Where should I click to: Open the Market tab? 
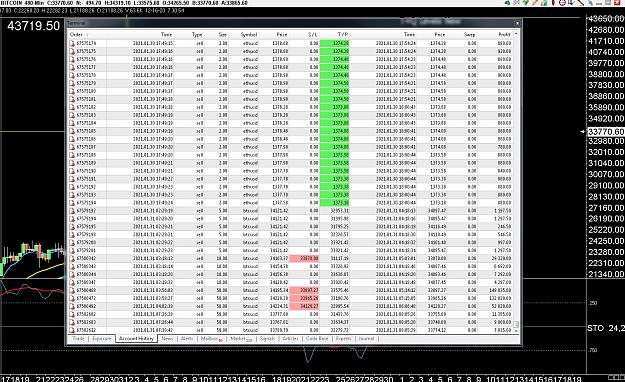[x=241, y=339]
